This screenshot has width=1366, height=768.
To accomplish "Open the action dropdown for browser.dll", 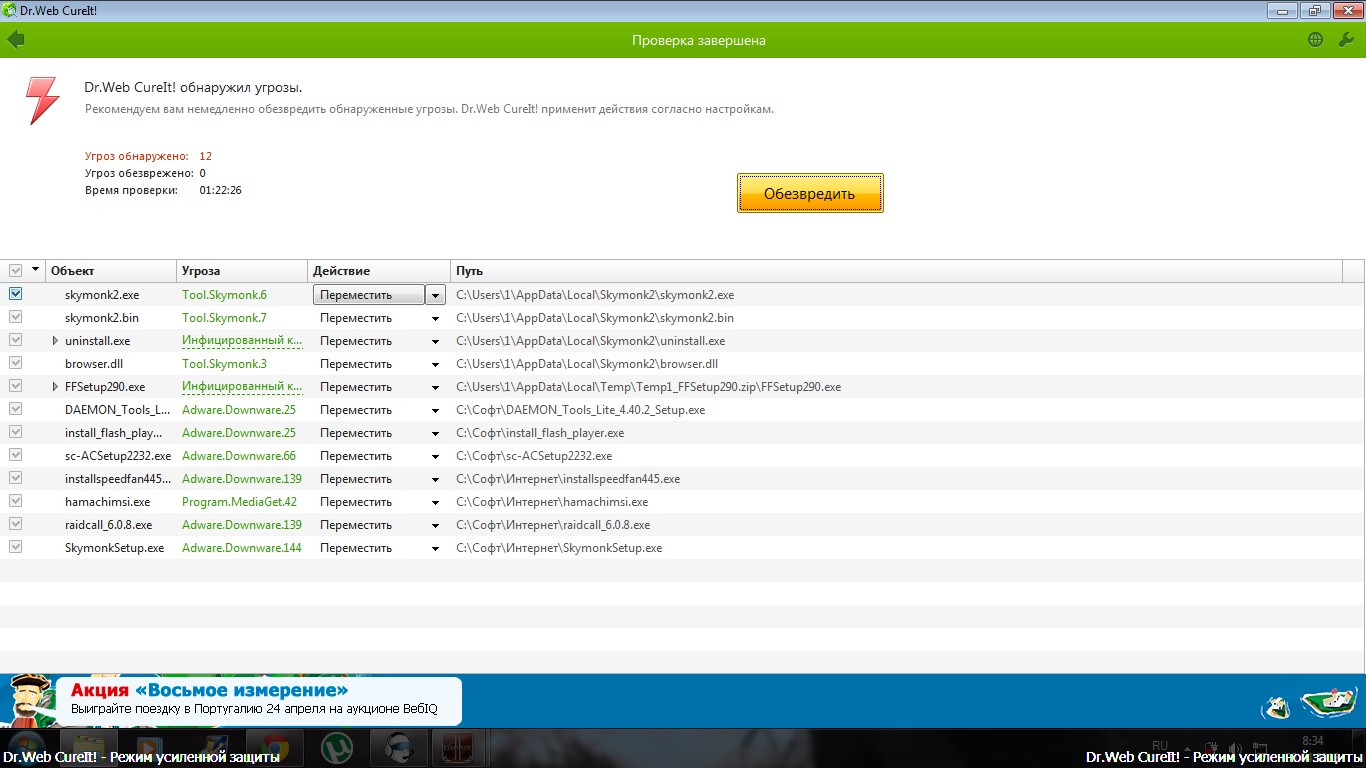I will coord(435,364).
